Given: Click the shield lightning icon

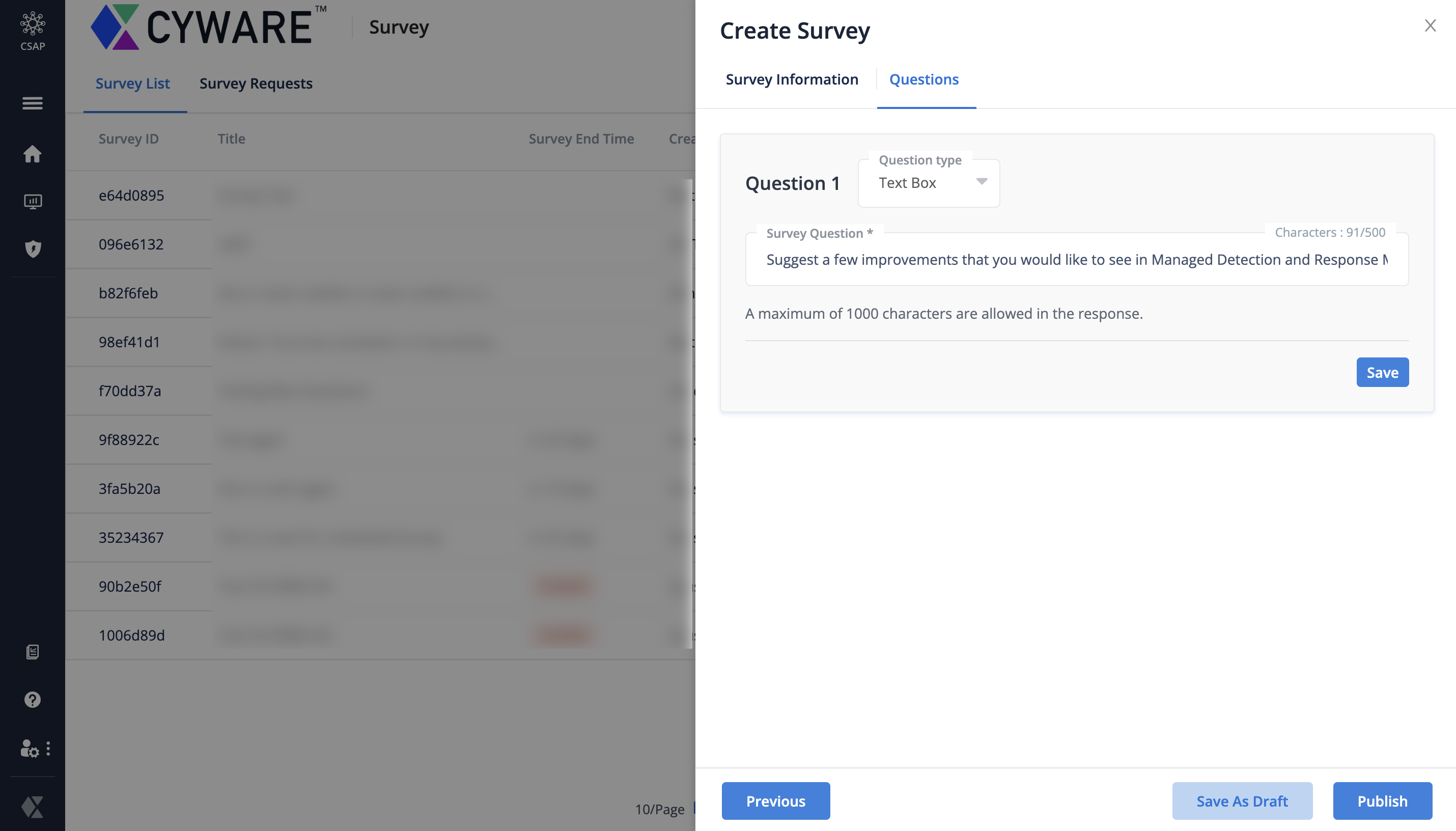Looking at the screenshot, I should [33, 249].
